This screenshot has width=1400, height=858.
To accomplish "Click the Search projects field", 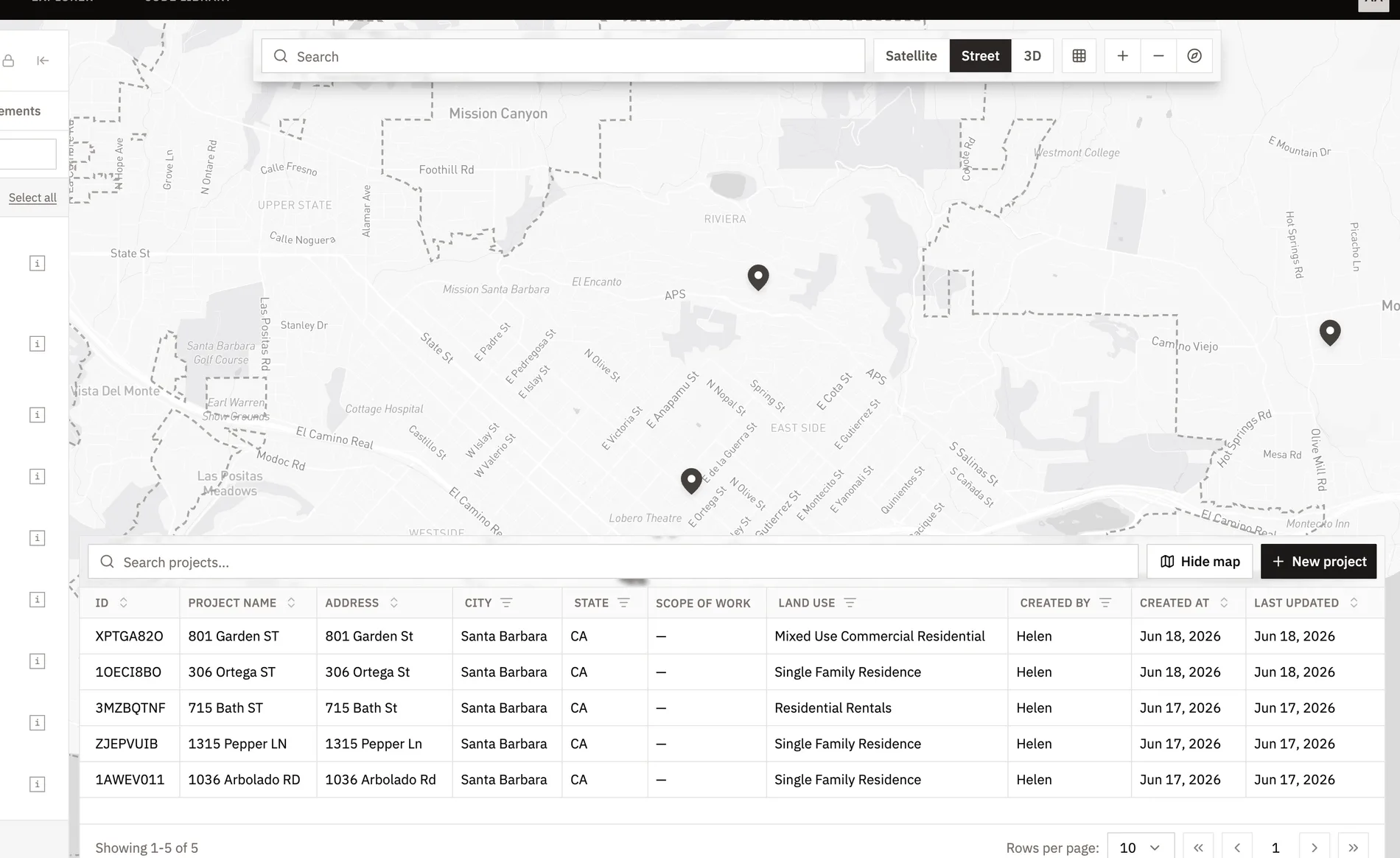I will 613,562.
